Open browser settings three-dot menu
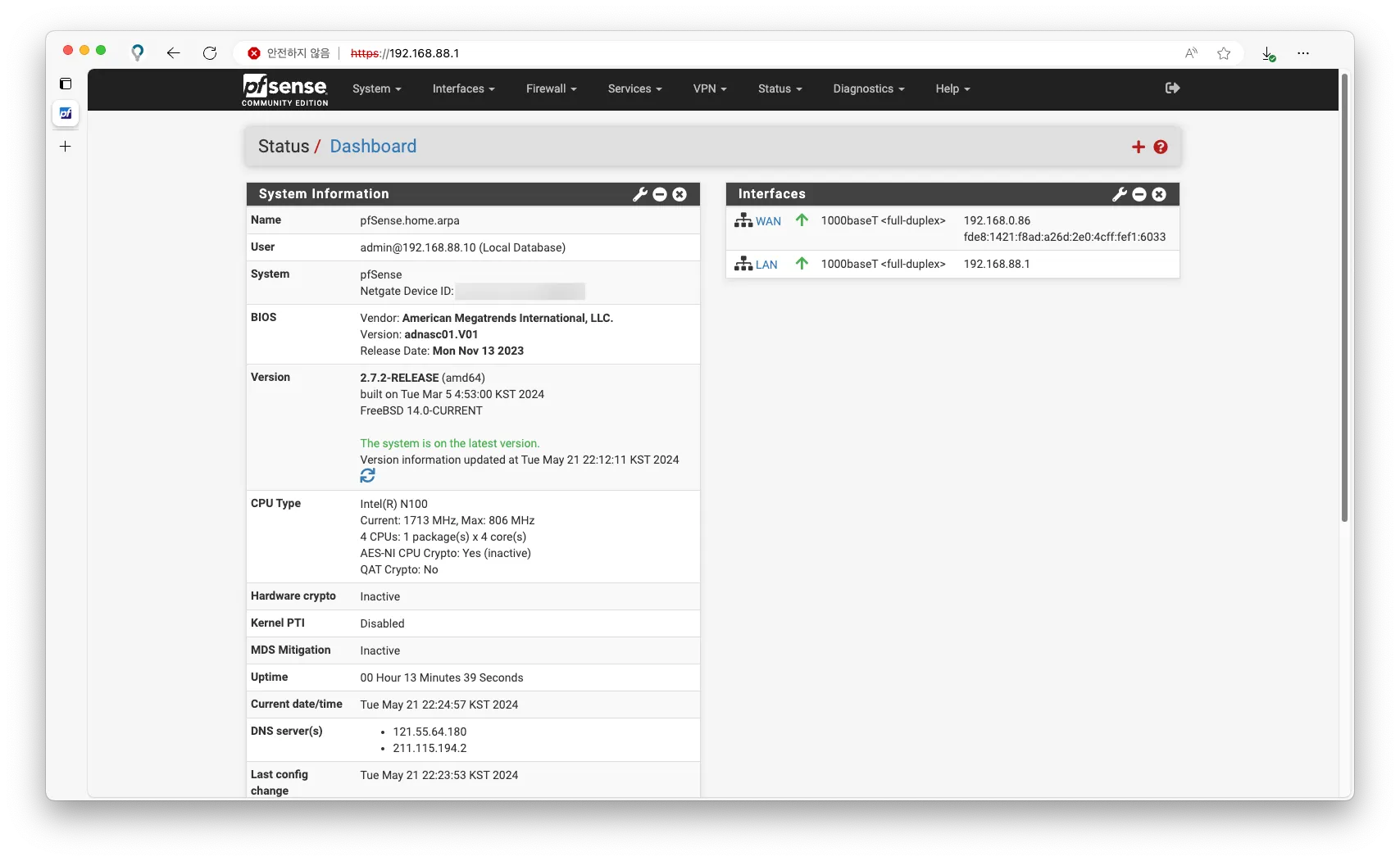Viewport: 1400px width, 861px height. pos(1303,53)
